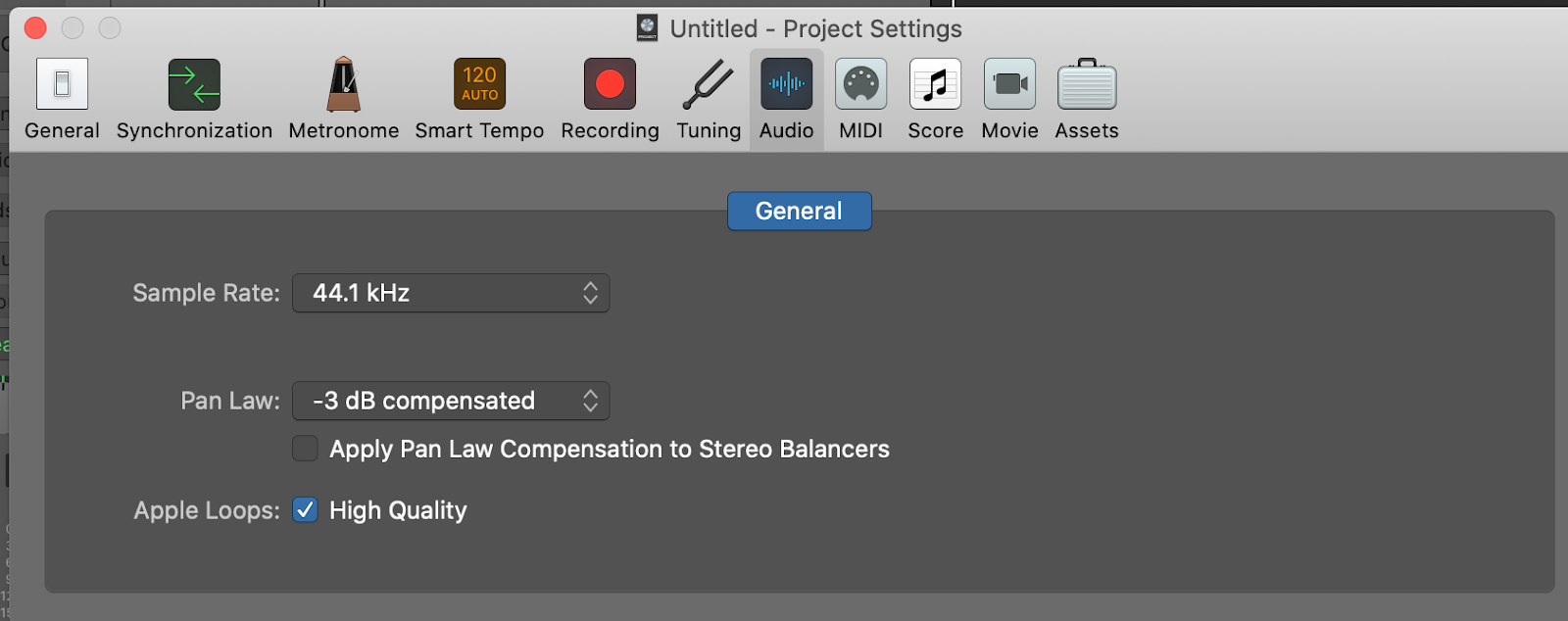Click the Recording settings icon
The width and height of the screenshot is (1568, 621).
[x=610, y=84]
